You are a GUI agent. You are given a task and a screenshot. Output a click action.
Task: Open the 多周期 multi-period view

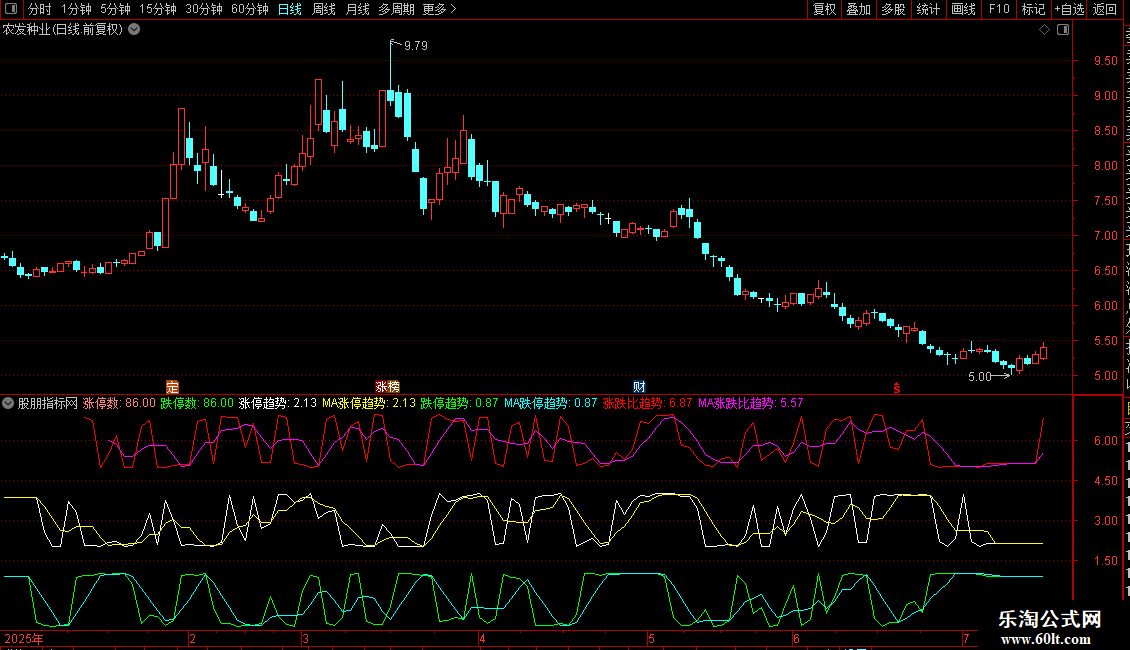[396, 9]
